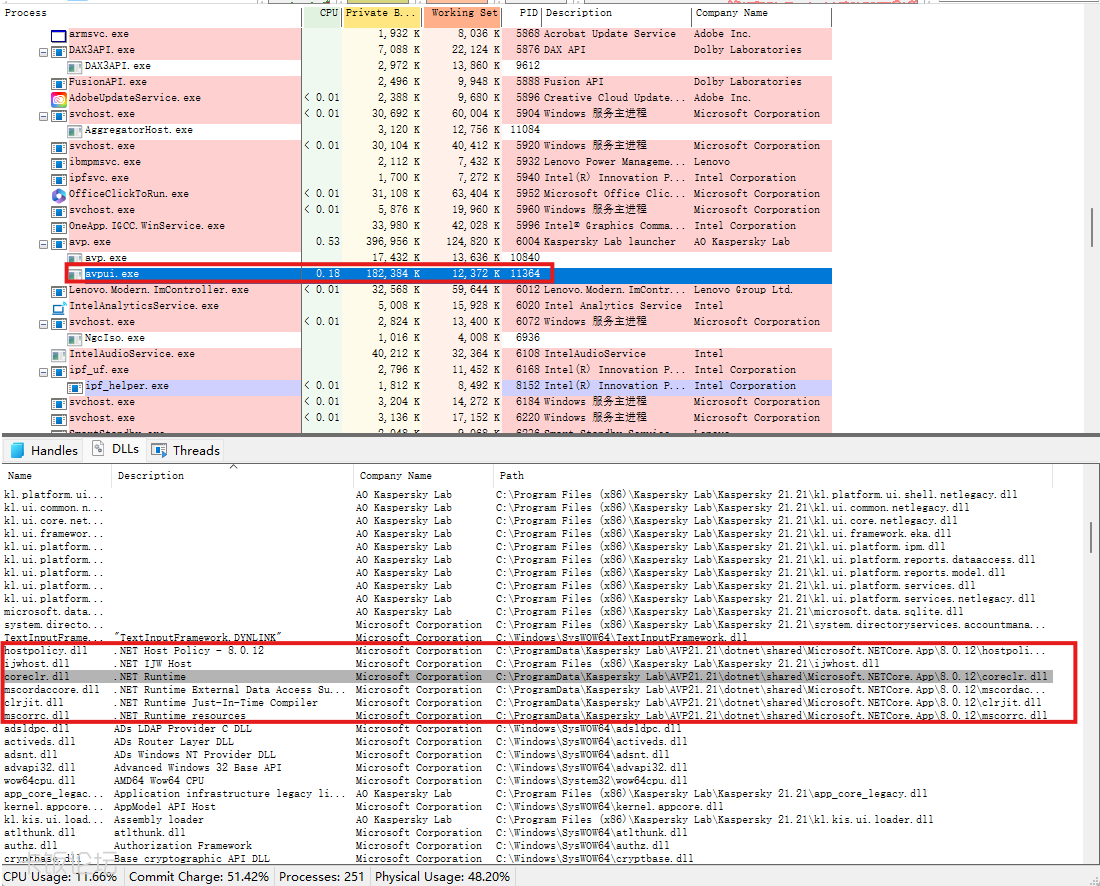Switch to the DLLs tab
The width and height of the screenshot is (1100, 886).
pyautogui.click(x=116, y=449)
